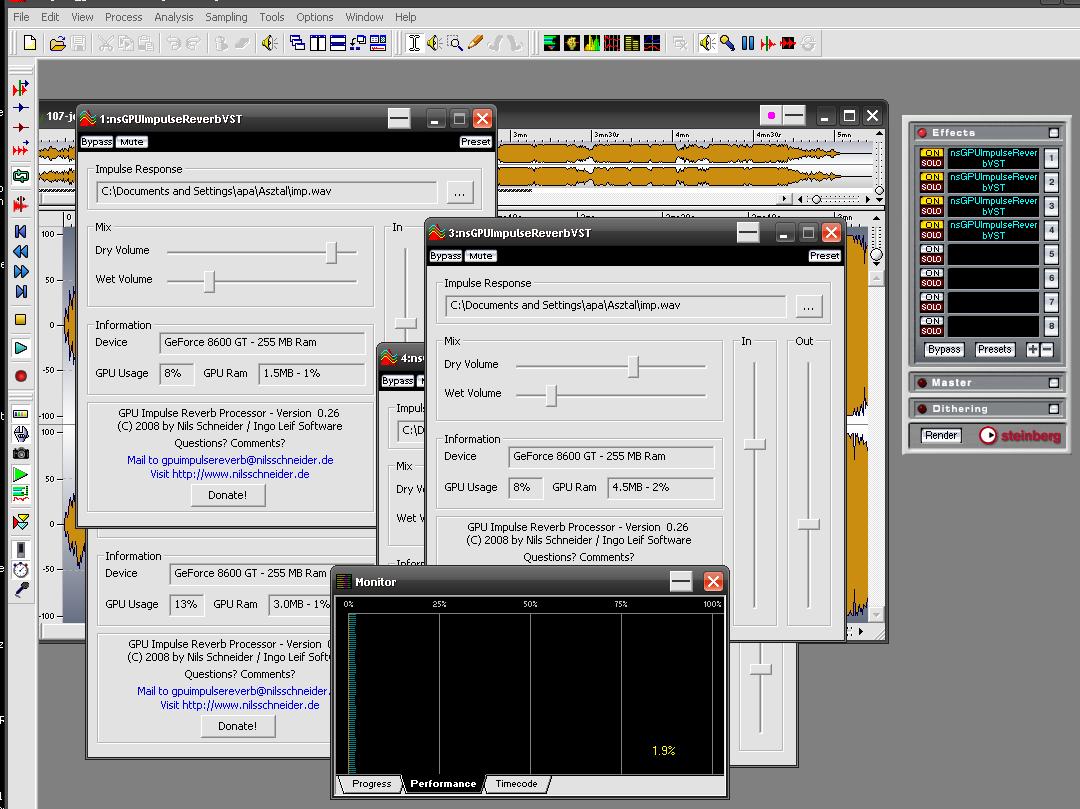The image size is (1080, 809).
Task: Toggle Mute in 3:nsGPUImpulseReverbVST window
Action: (481, 256)
